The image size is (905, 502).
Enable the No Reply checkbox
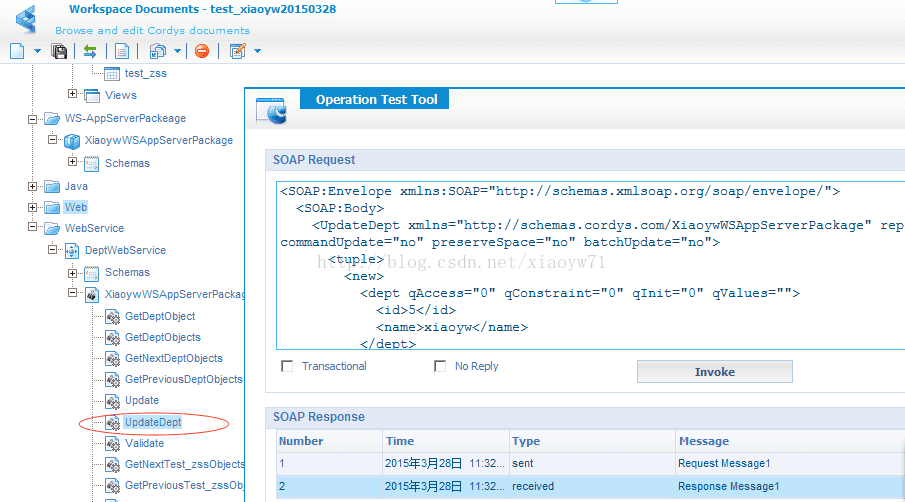440,366
